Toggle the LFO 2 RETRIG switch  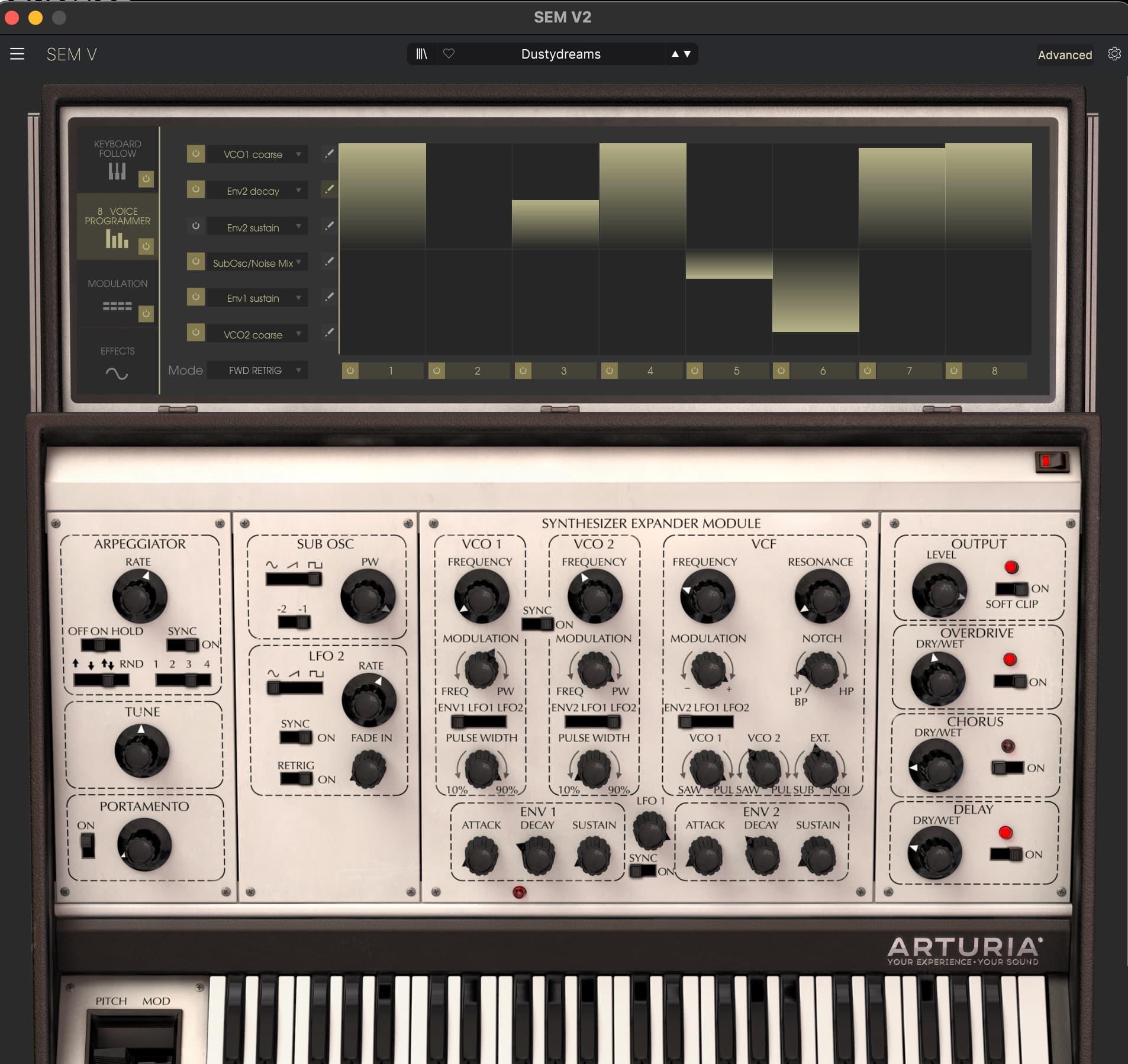pos(296,779)
